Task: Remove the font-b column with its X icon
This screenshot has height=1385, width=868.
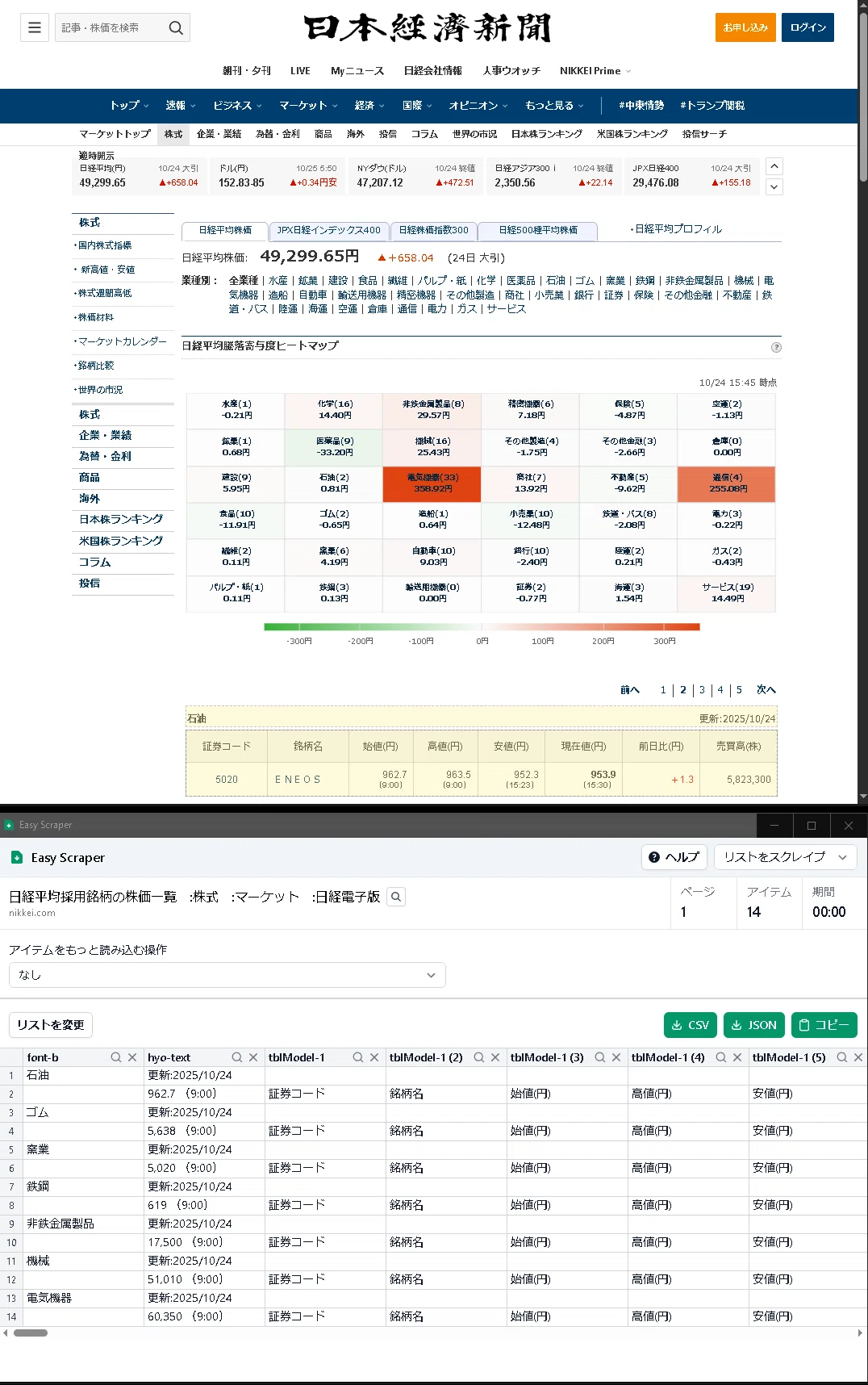Action: (132, 1057)
